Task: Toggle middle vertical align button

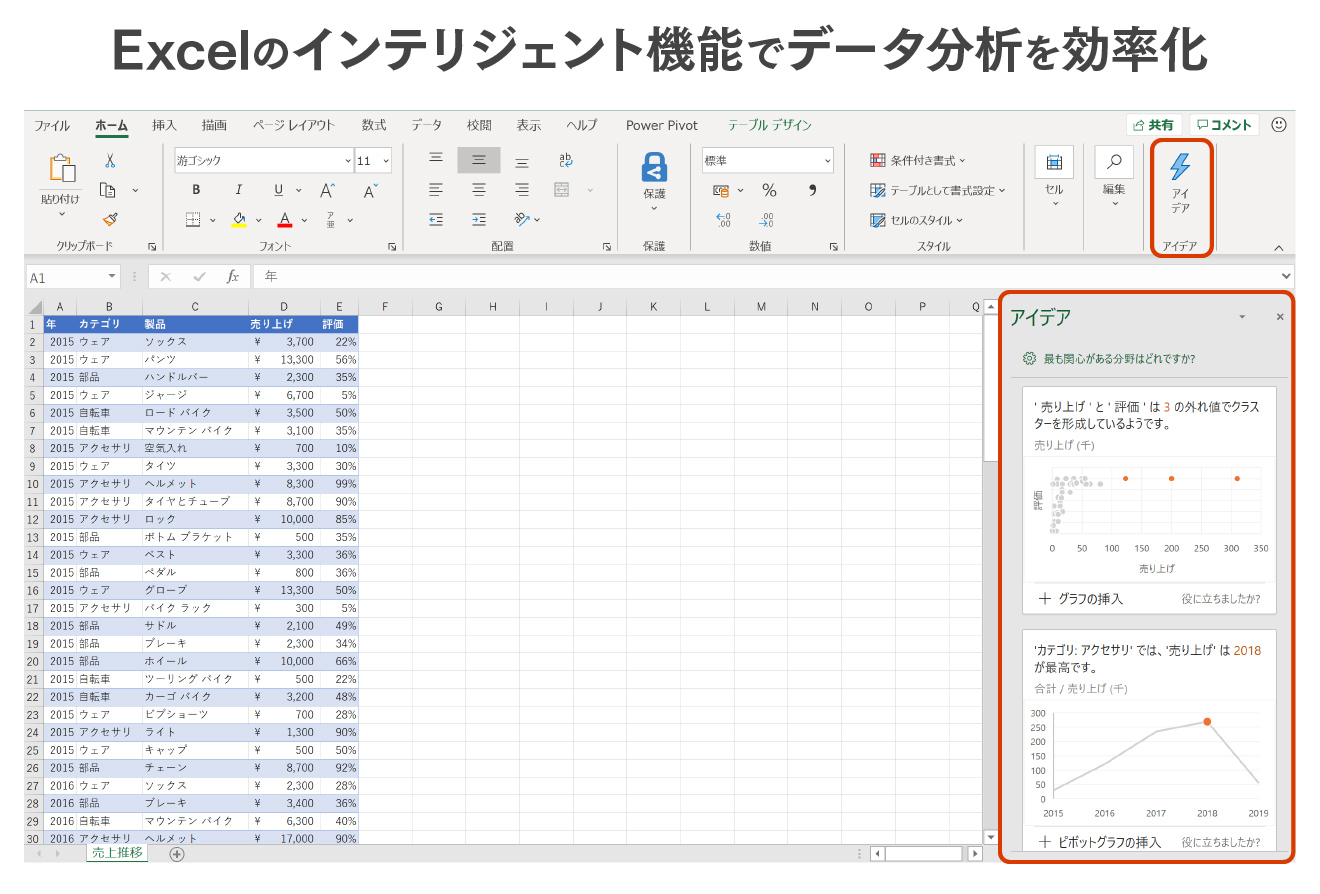Action: point(479,160)
